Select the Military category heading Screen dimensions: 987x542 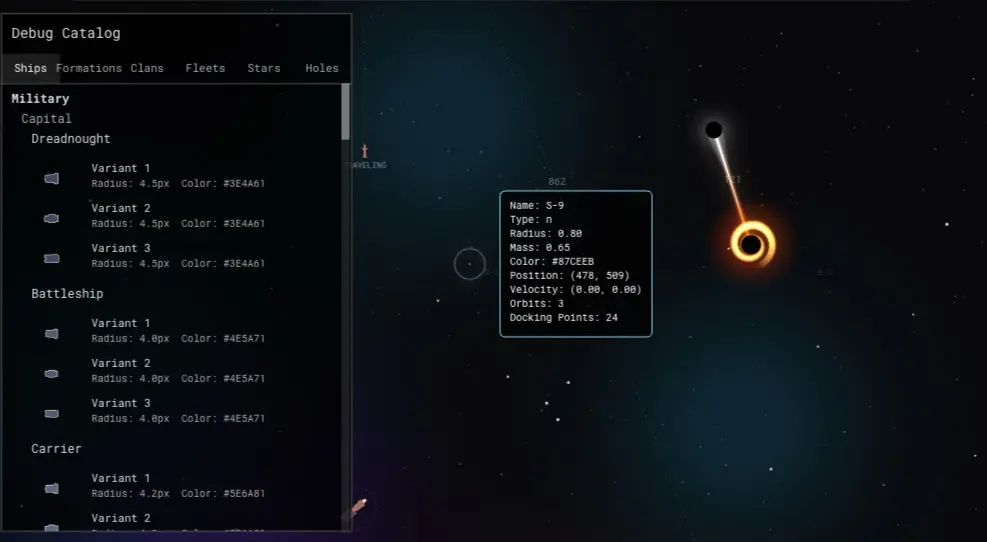[x=40, y=99]
